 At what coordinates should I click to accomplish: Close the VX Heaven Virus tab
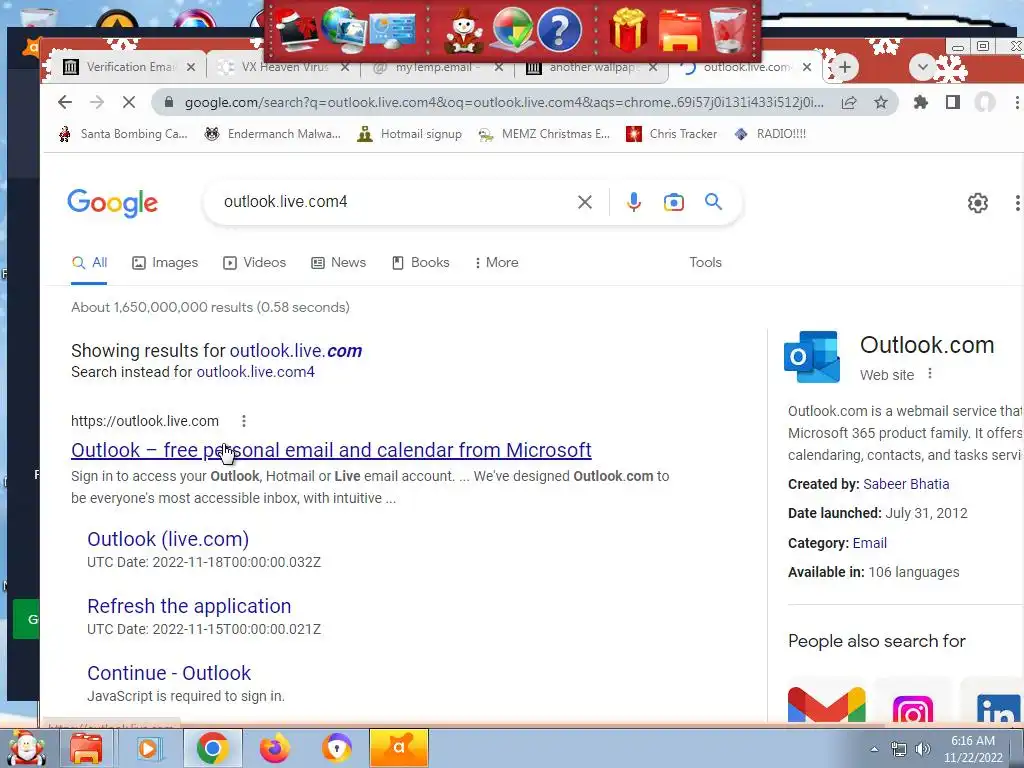(345, 67)
